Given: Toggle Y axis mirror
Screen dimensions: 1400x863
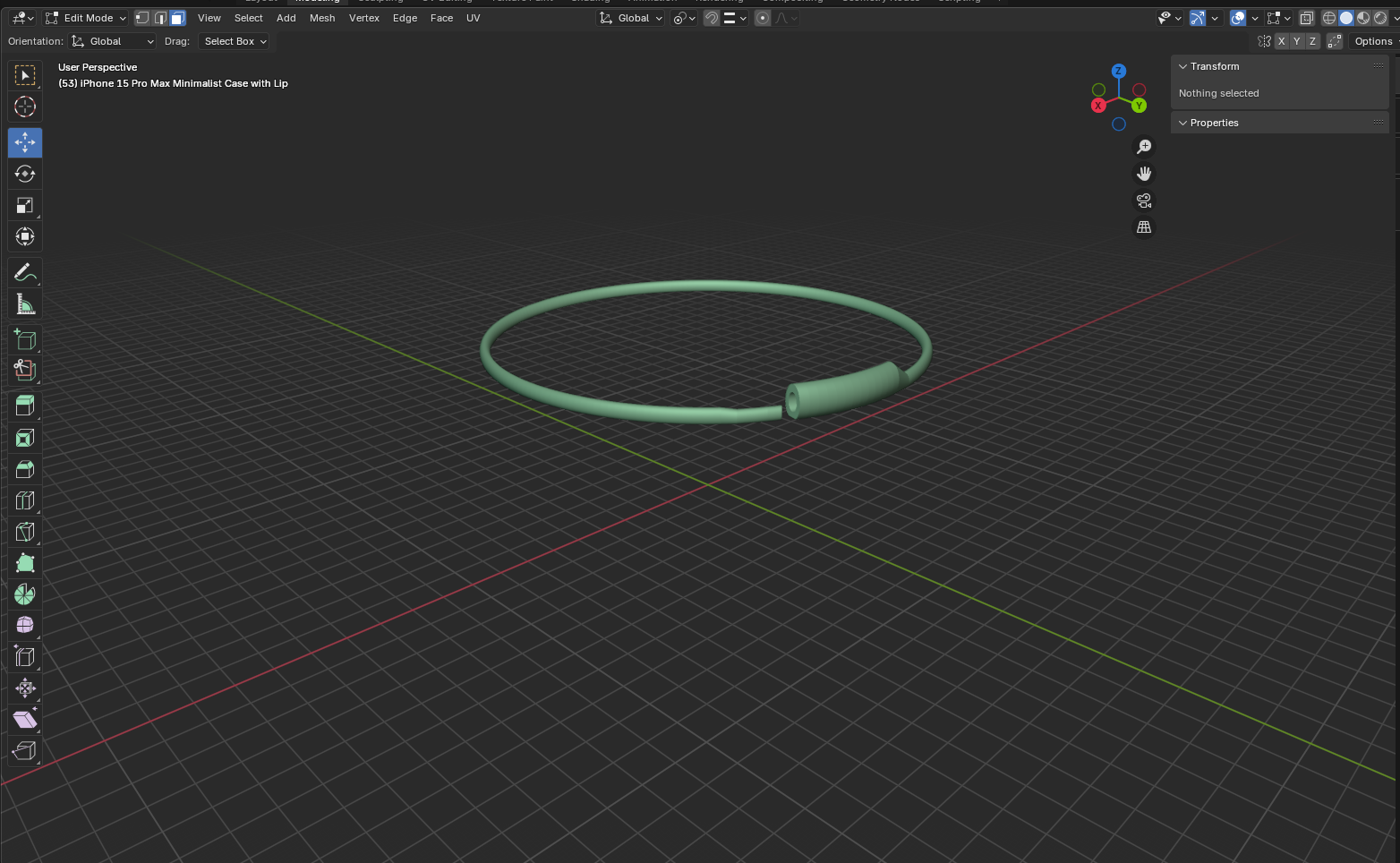Looking at the screenshot, I should pyautogui.click(x=1297, y=41).
